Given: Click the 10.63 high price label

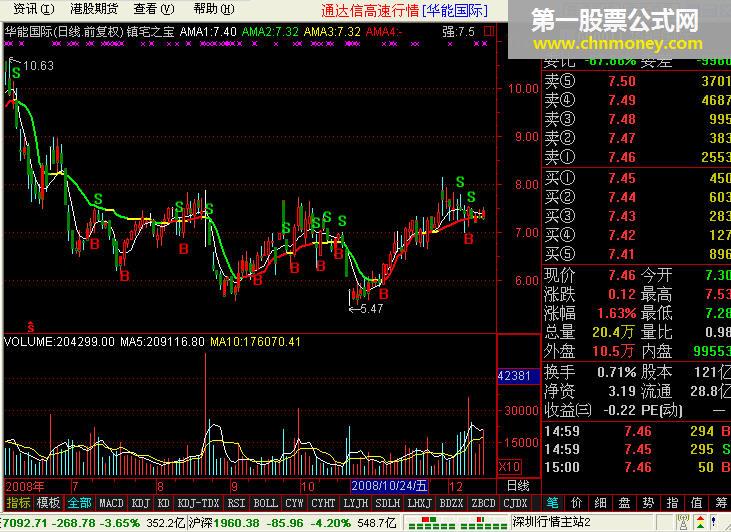Looking at the screenshot, I should [x=38, y=66].
